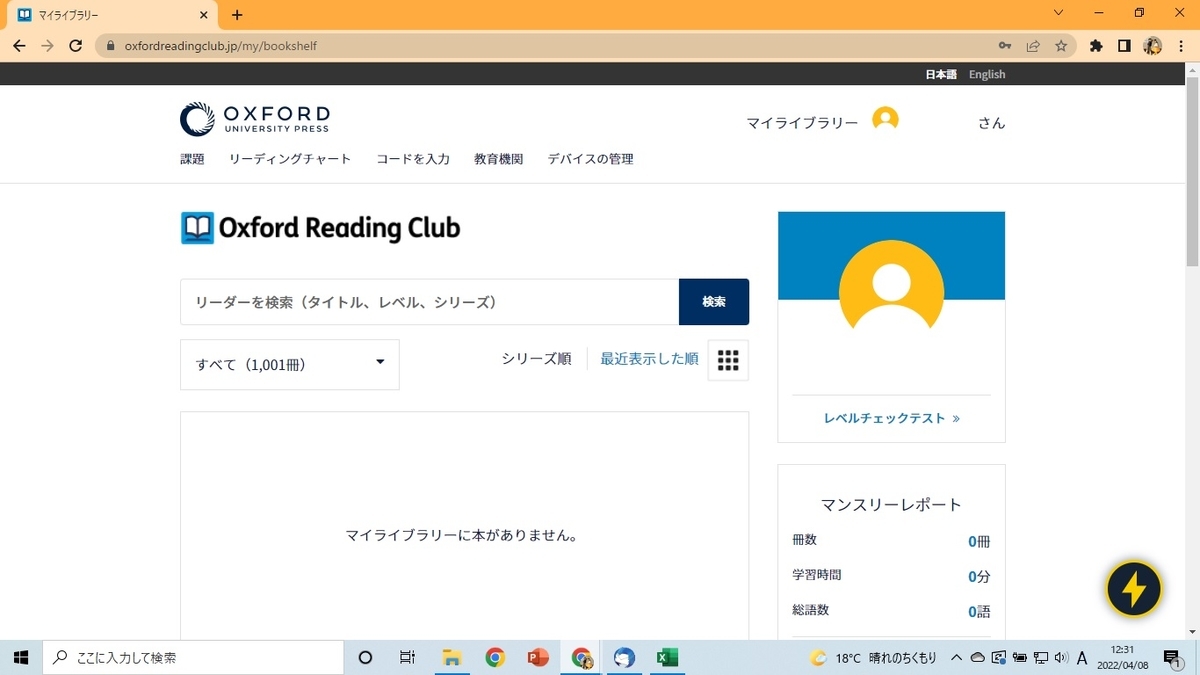Click the Oxford University Press logo
Viewport: 1200px width, 675px height.
pyautogui.click(x=255, y=118)
